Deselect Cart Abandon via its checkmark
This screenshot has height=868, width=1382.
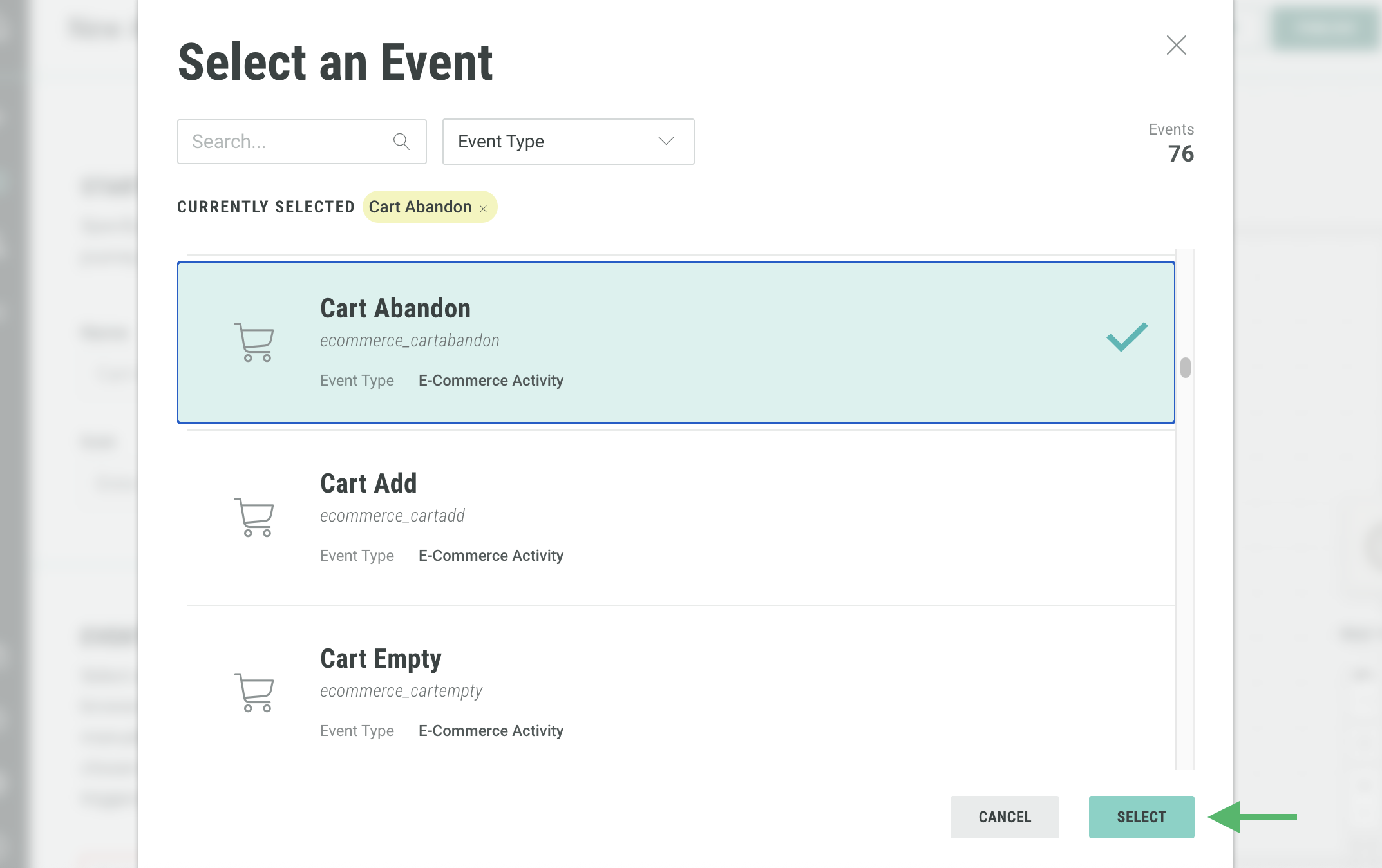1127,337
